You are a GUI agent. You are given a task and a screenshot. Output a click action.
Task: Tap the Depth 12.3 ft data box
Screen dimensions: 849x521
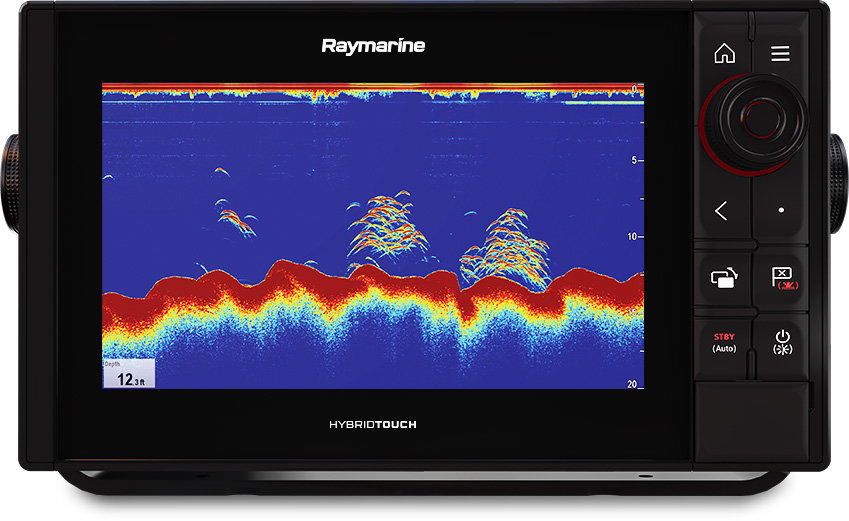click(129, 373)
